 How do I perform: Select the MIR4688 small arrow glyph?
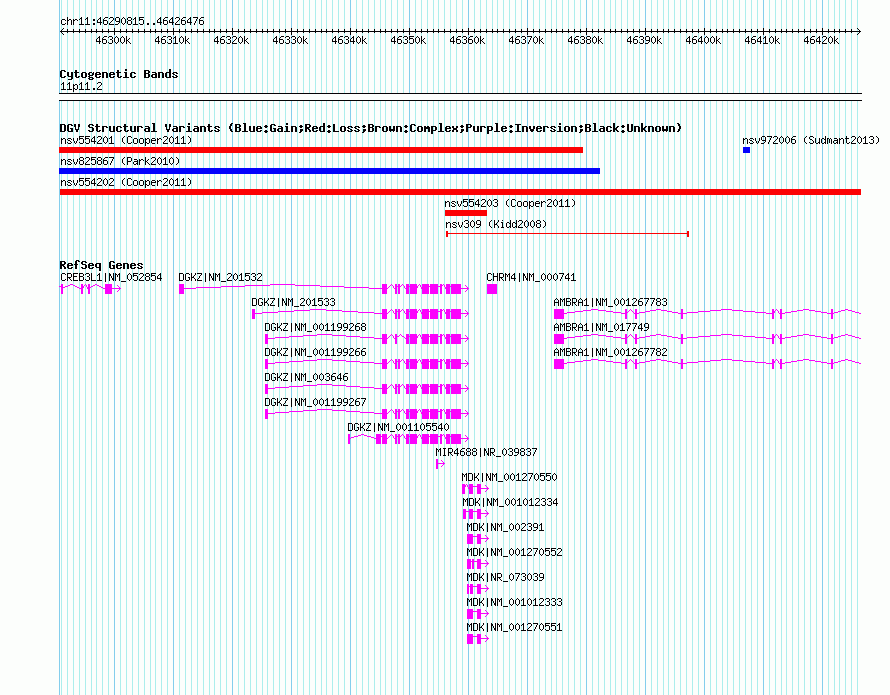[x=440, y=464]
